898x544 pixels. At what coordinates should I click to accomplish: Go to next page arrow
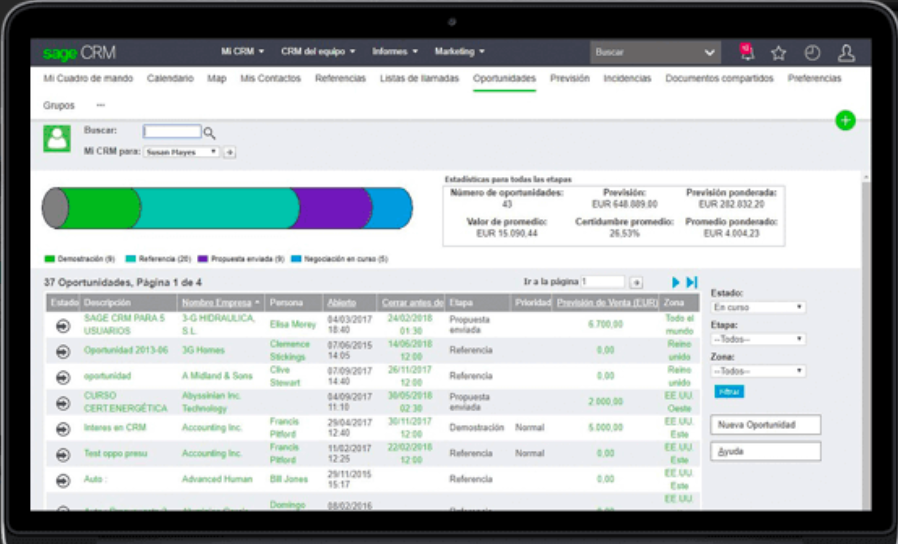(675, 282)
